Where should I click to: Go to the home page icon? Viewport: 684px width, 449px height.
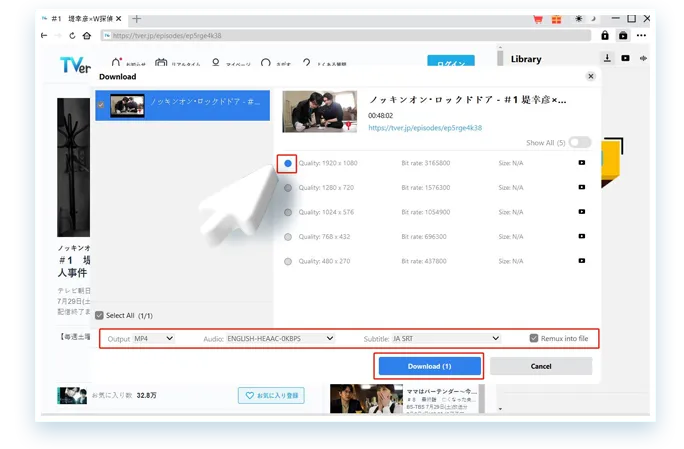87,35
